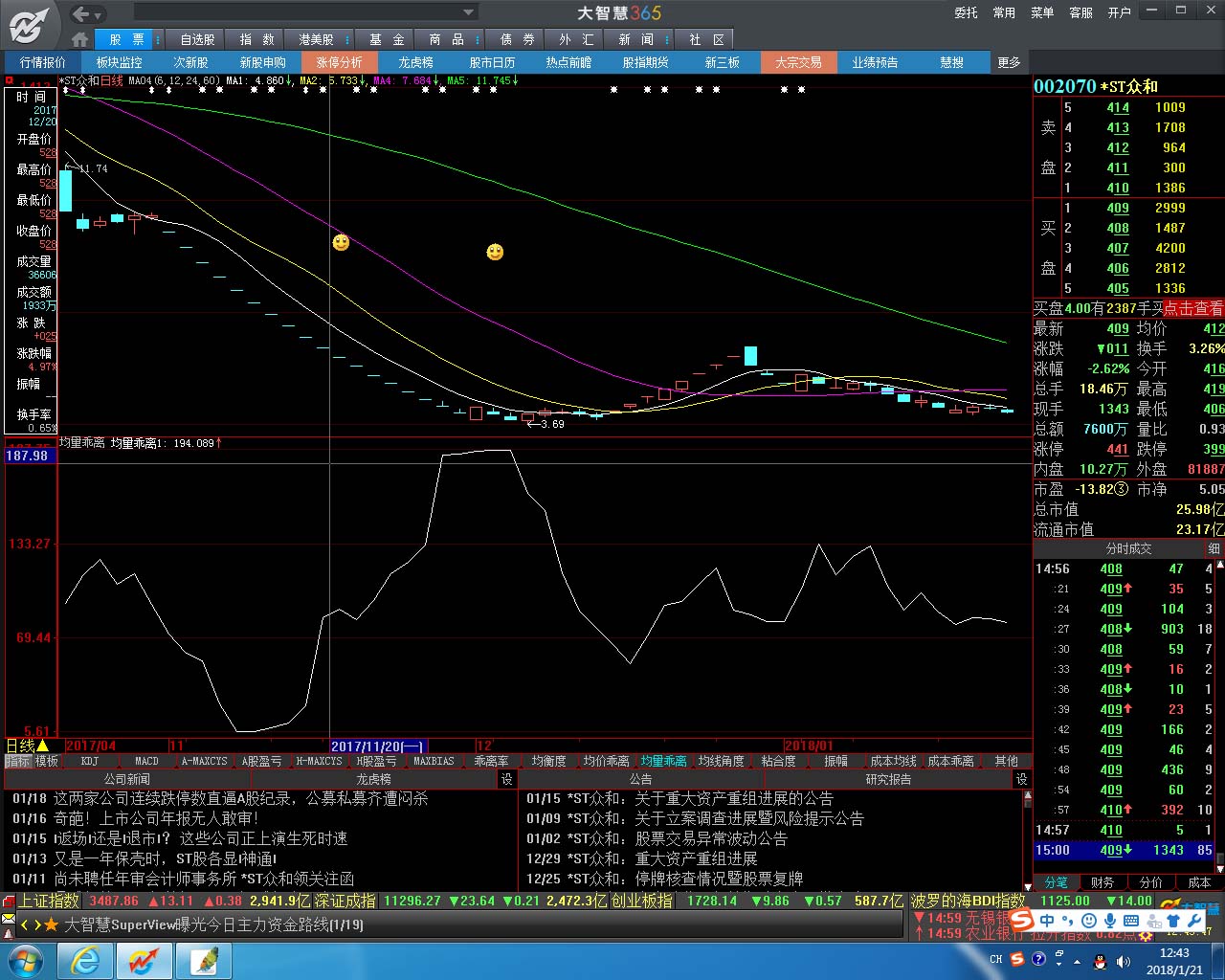Expand options dots beside 新闻 tab
1225x980 pixels.
pos(666,39)
